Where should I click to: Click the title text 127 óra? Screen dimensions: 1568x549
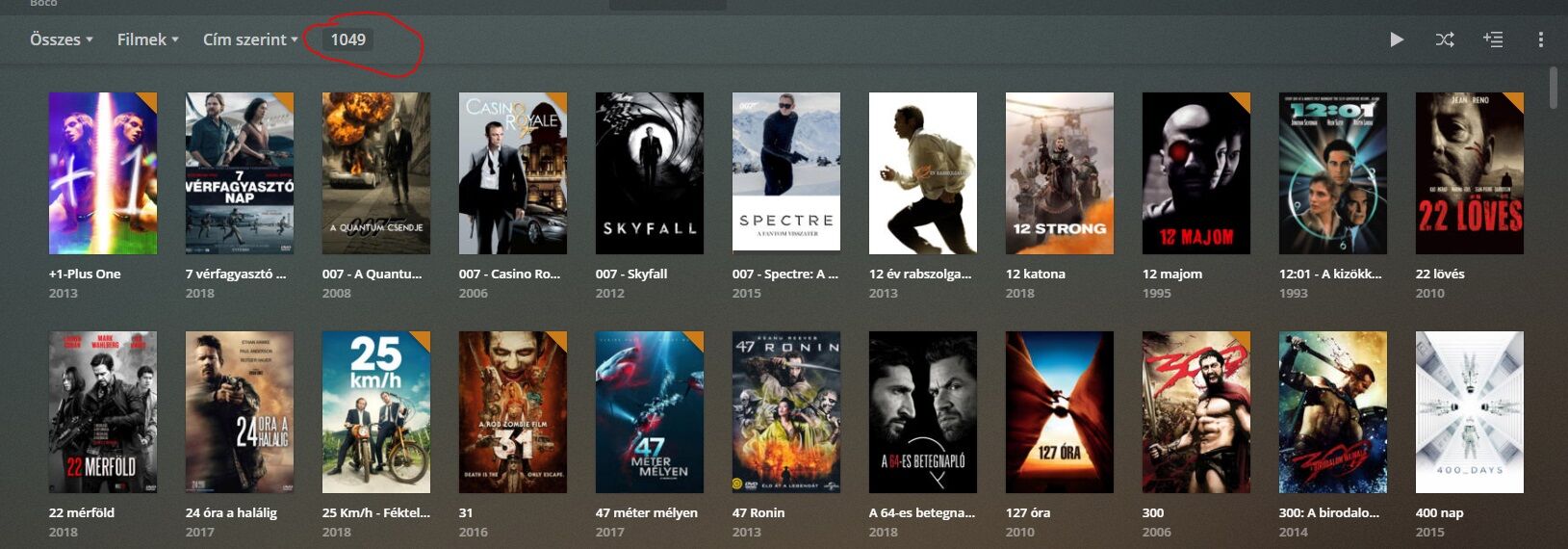tap(1028, 512)
